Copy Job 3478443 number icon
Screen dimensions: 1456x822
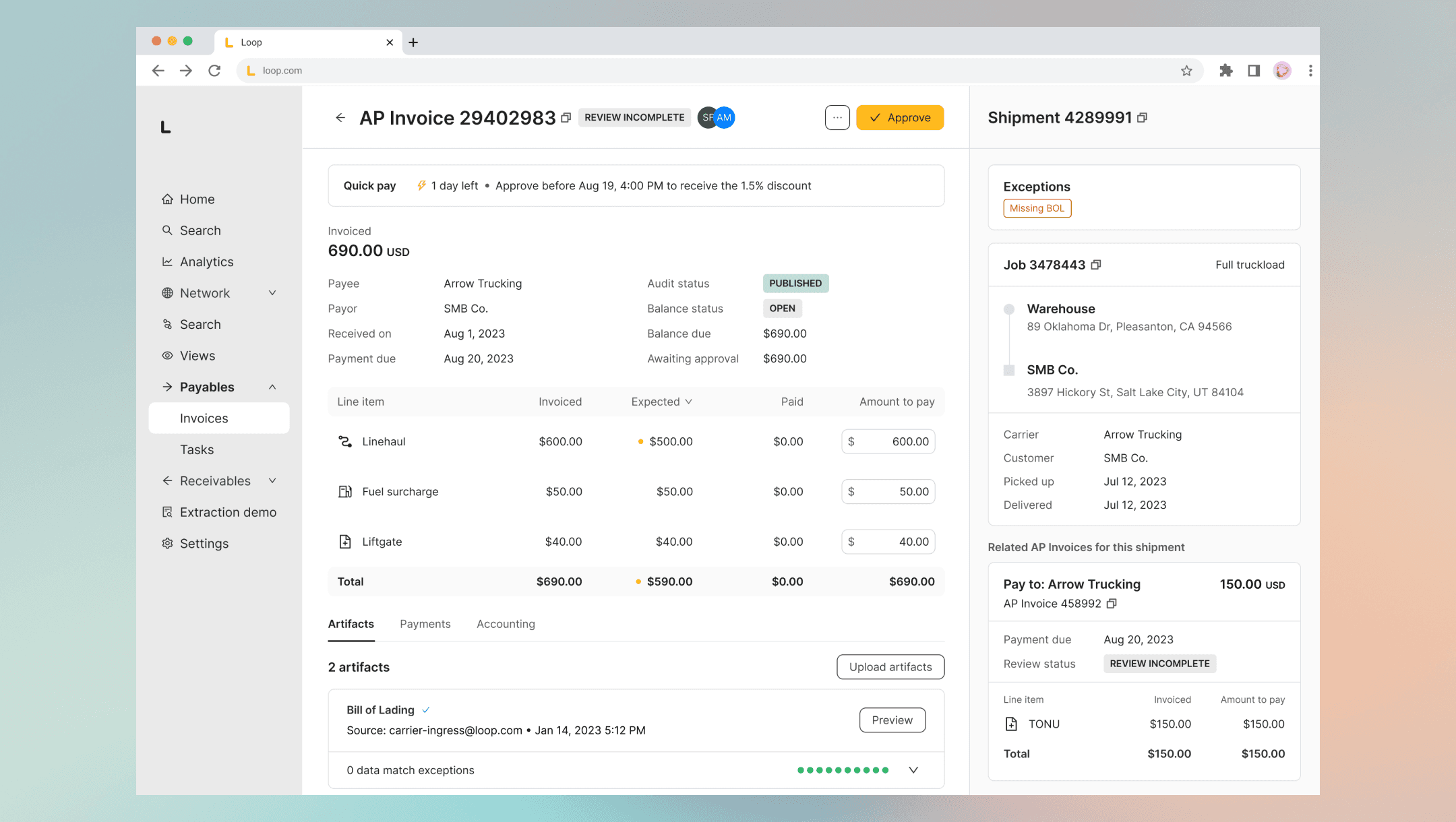(1096, 265)
